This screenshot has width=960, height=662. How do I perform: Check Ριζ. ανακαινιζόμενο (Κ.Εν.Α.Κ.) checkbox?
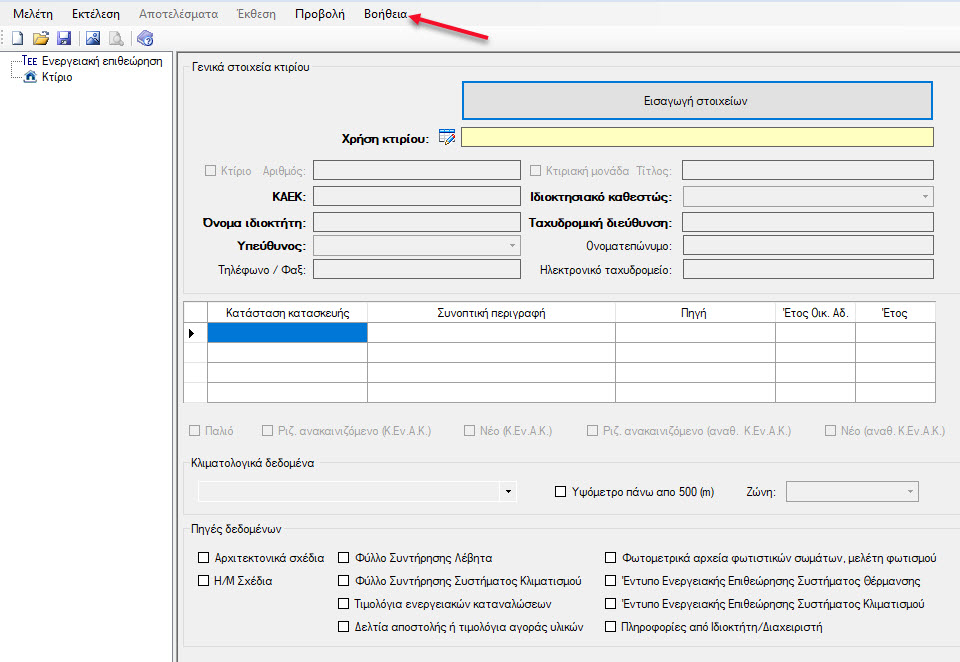268,431
